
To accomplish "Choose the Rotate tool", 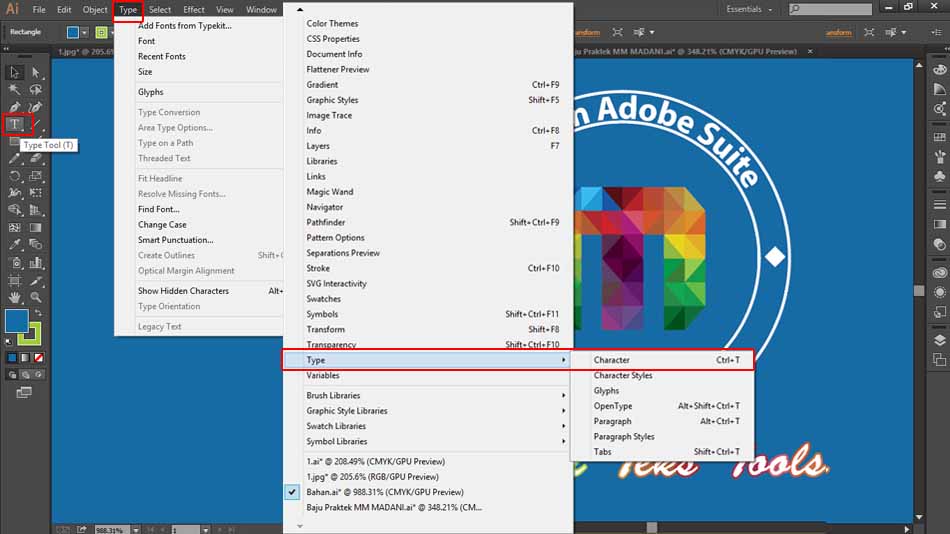I will tap(15, 176).
